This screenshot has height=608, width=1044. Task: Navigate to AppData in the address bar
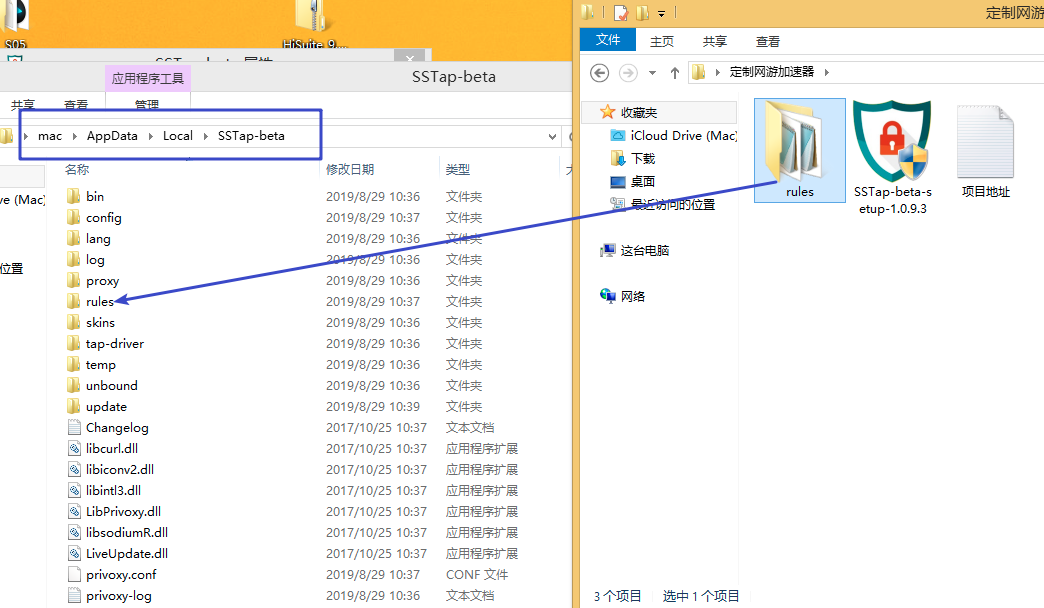click(112, 136)
